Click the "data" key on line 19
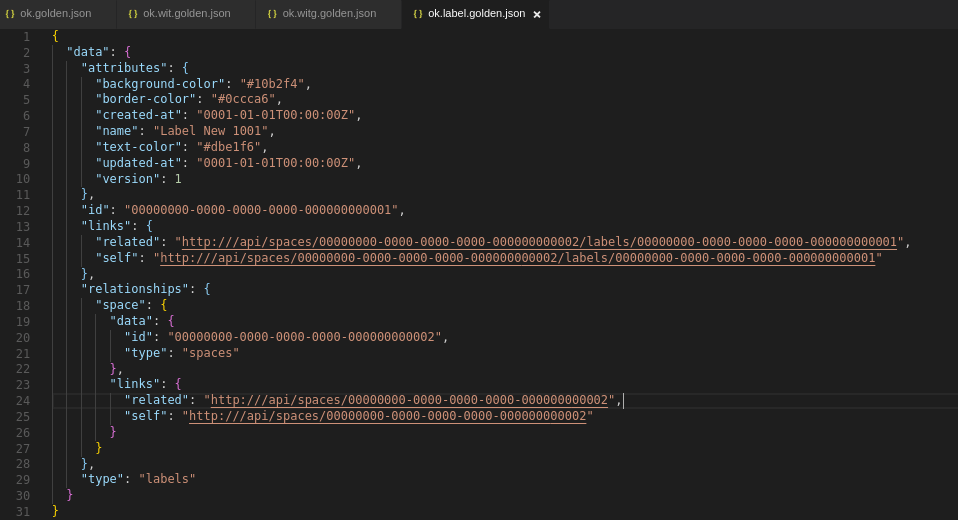The image size is (958, 520). tap(131, 320)
